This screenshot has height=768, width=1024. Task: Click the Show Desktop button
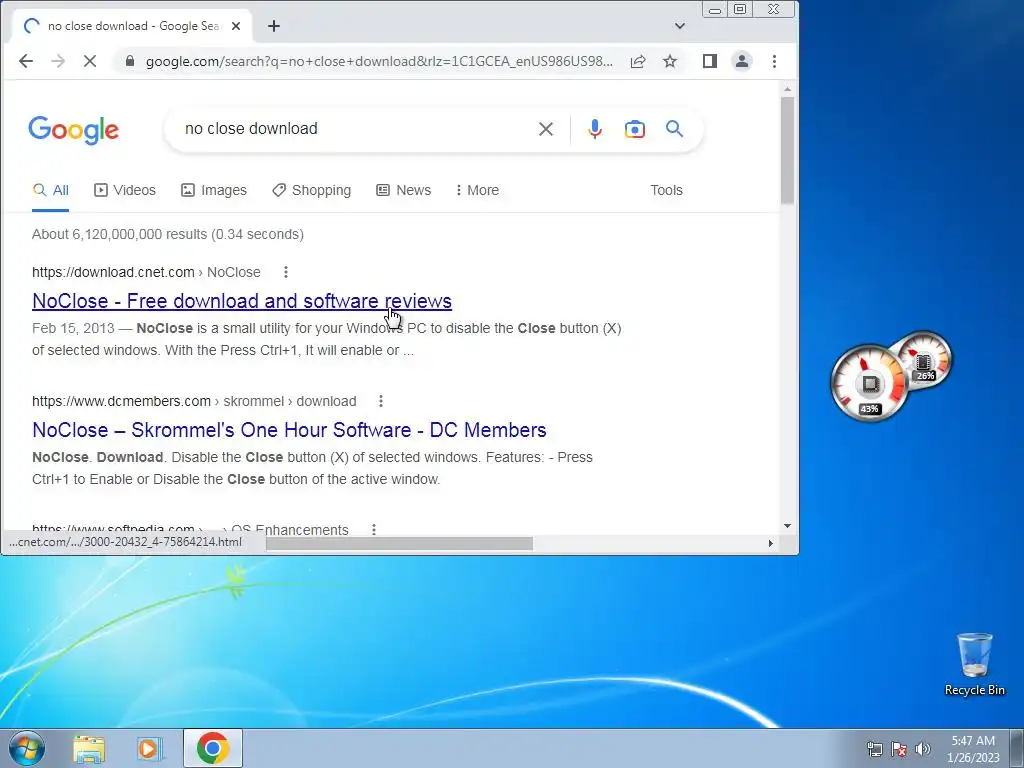click(x=1017, y=749)
